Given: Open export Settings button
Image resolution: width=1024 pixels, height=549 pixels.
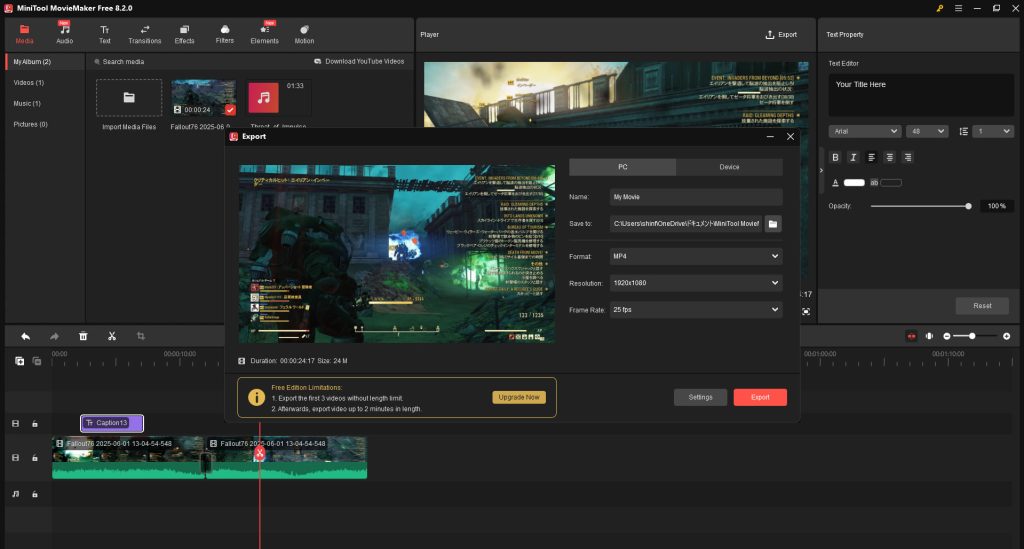Looking at the screenshot, I should pos(700,398).
